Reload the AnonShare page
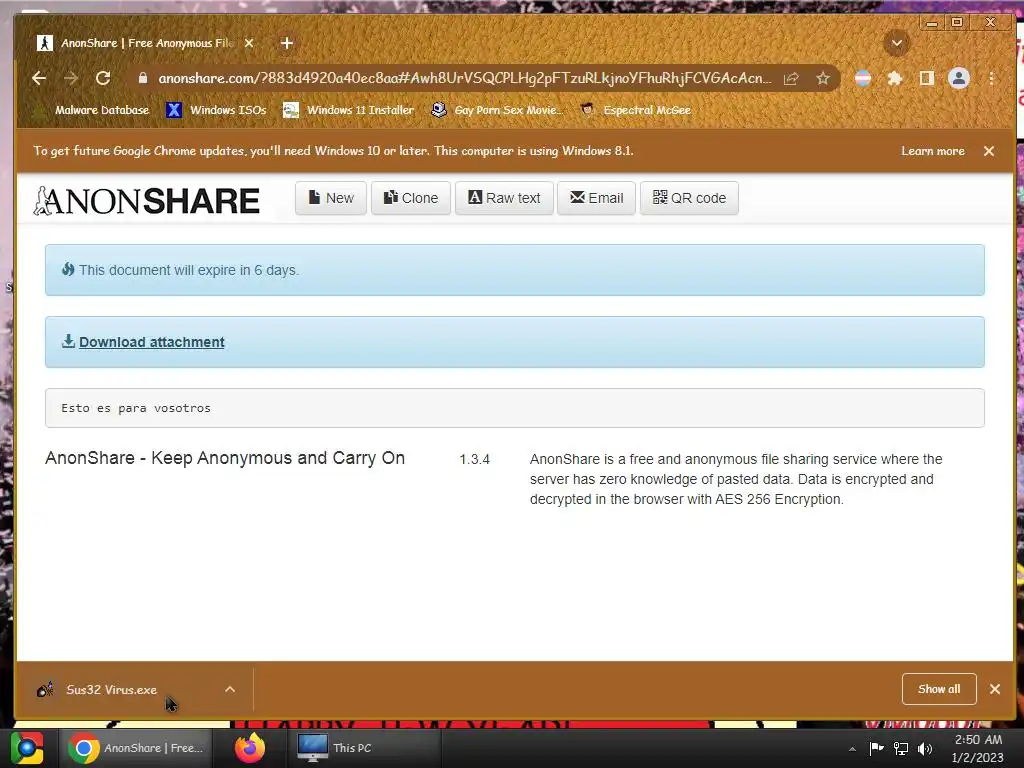 pos(103,78)
